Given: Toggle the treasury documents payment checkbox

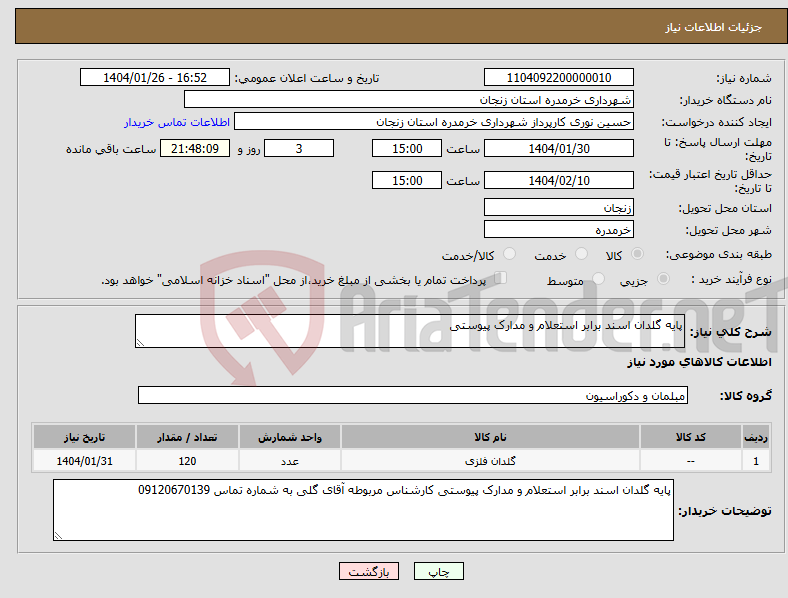Looking at the screenshot, I should (501, 278).
